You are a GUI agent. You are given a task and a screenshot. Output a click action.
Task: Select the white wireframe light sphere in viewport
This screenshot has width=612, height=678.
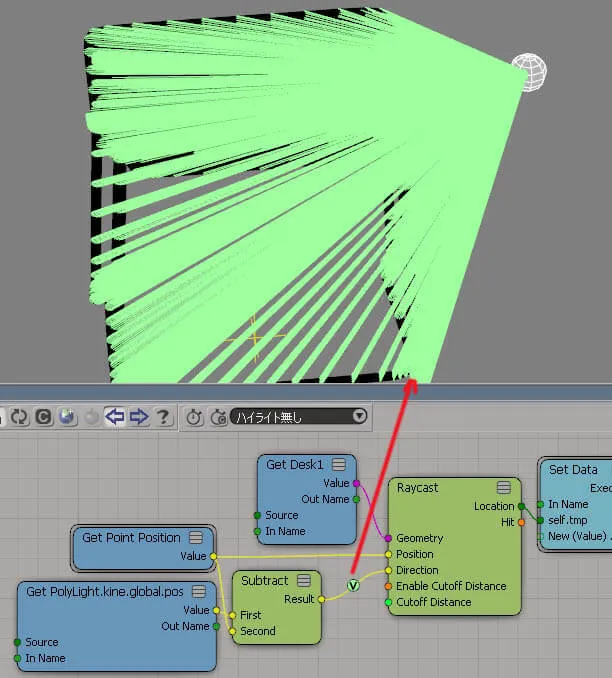click(529, 72)
